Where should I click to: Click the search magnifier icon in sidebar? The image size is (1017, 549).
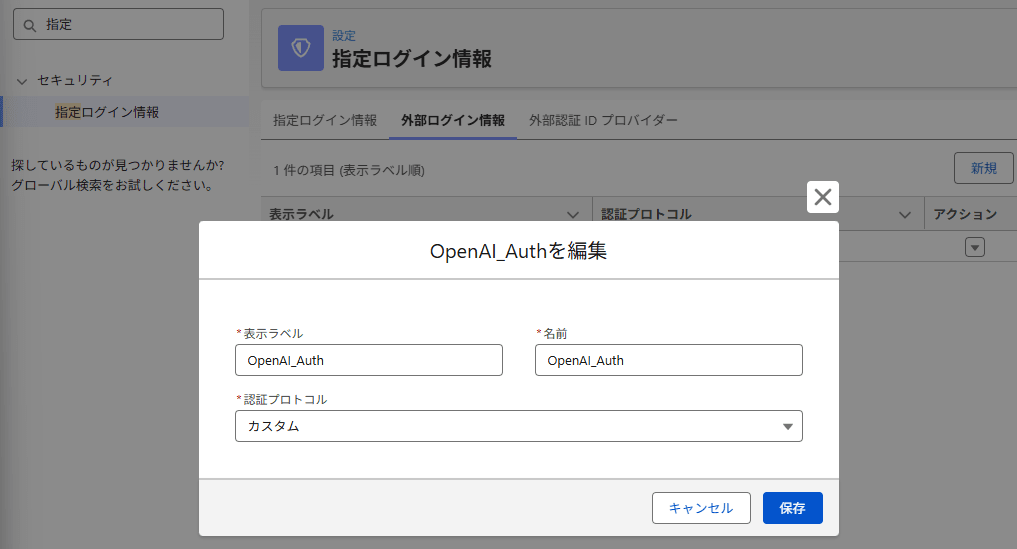(29, 25)
